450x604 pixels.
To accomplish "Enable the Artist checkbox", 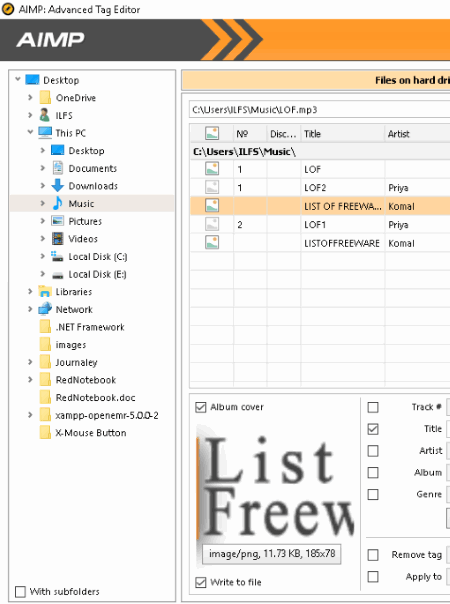I will click(373, 451).
